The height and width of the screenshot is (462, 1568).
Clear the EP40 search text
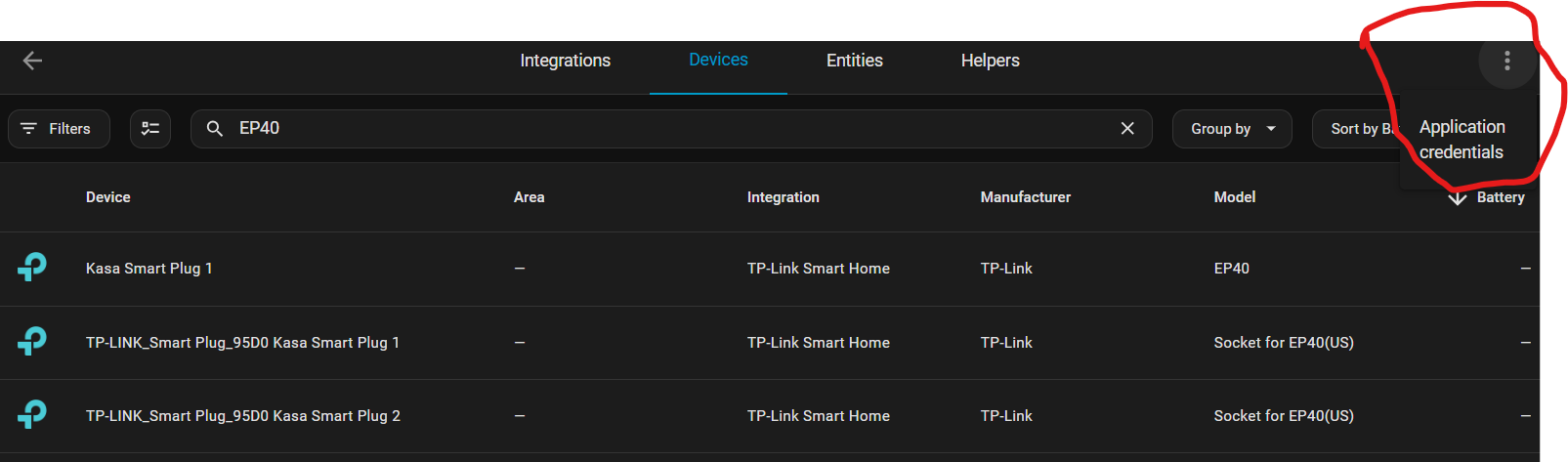pyautogui.click(x=1127, y=128)
